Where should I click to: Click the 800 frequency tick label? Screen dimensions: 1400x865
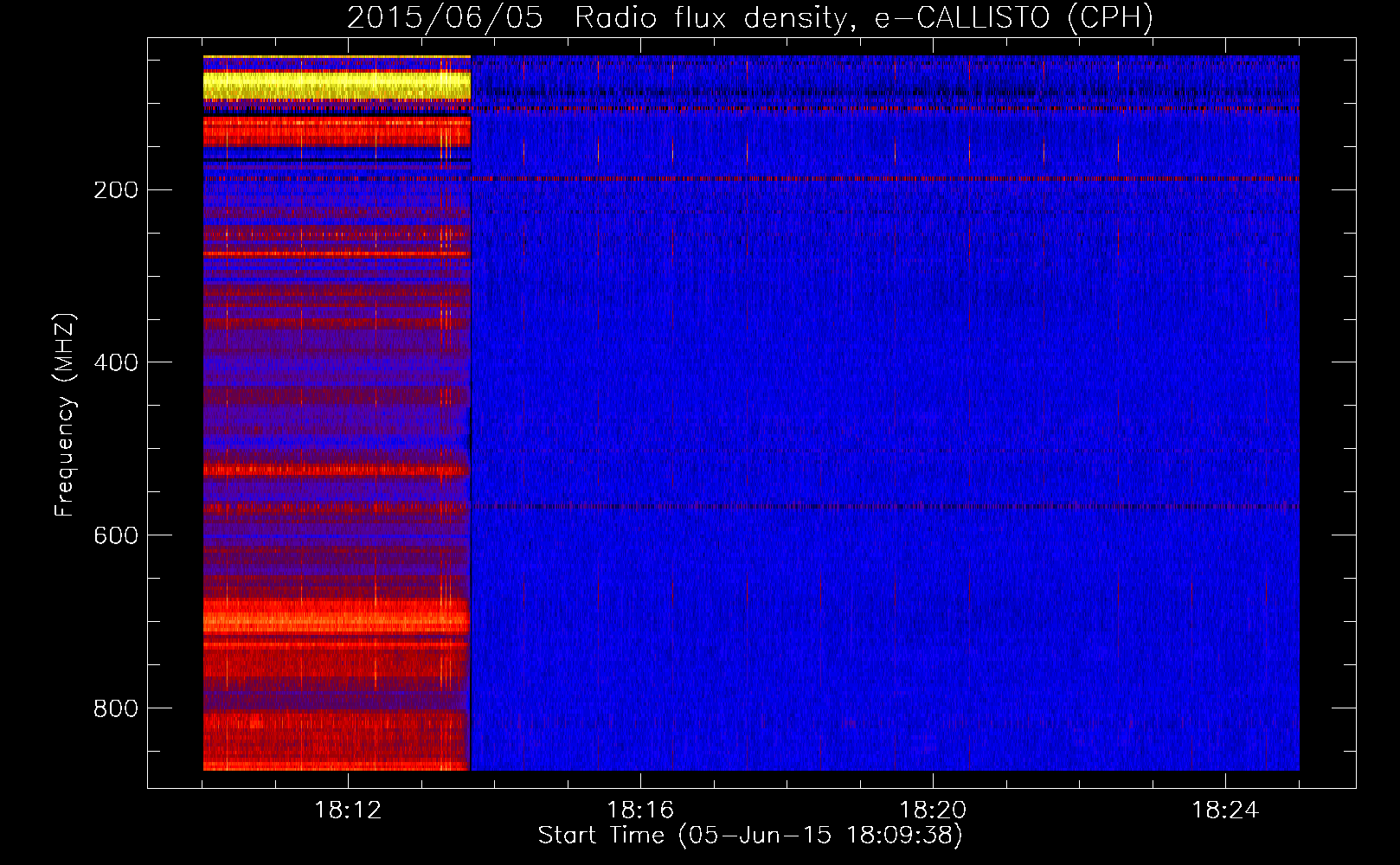(116, 708)
